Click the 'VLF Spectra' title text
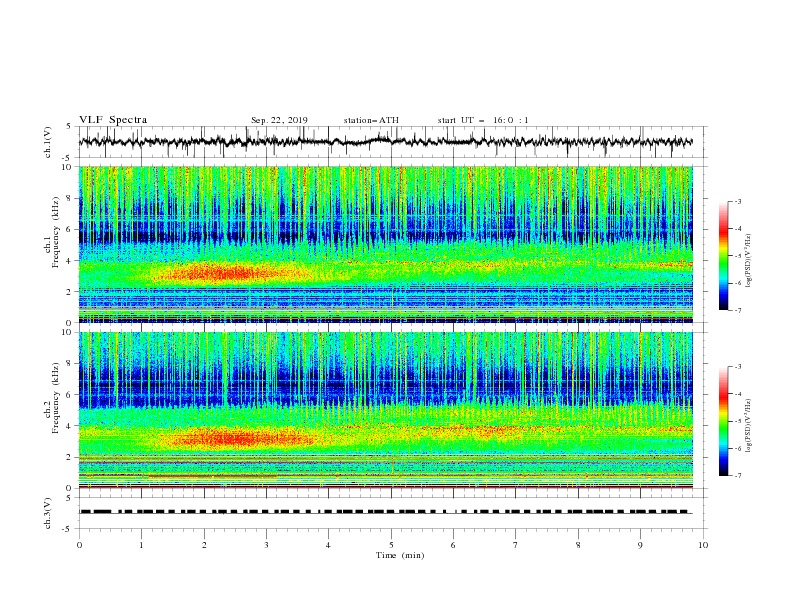The image size is (792, 612). pyautogui.click(x=113, y=120)
